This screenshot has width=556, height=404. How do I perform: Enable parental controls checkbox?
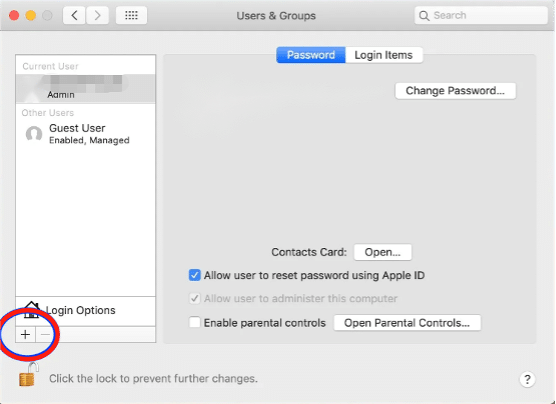(x=195, y=322)
